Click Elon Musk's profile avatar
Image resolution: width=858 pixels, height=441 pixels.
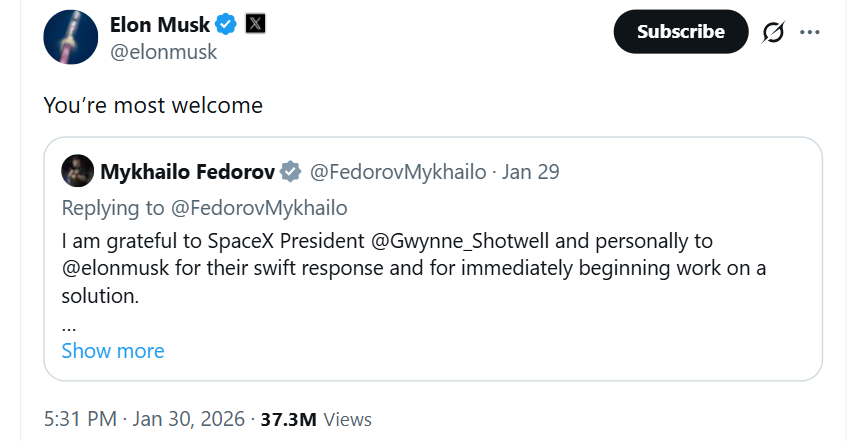click(x=71, y=39)
